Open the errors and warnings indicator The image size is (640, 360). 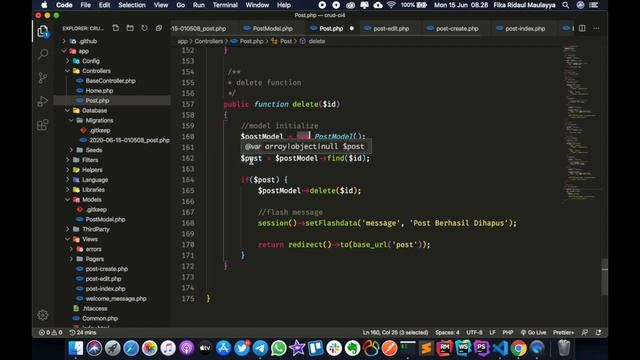pyautogui.click(x=51, y=332)
